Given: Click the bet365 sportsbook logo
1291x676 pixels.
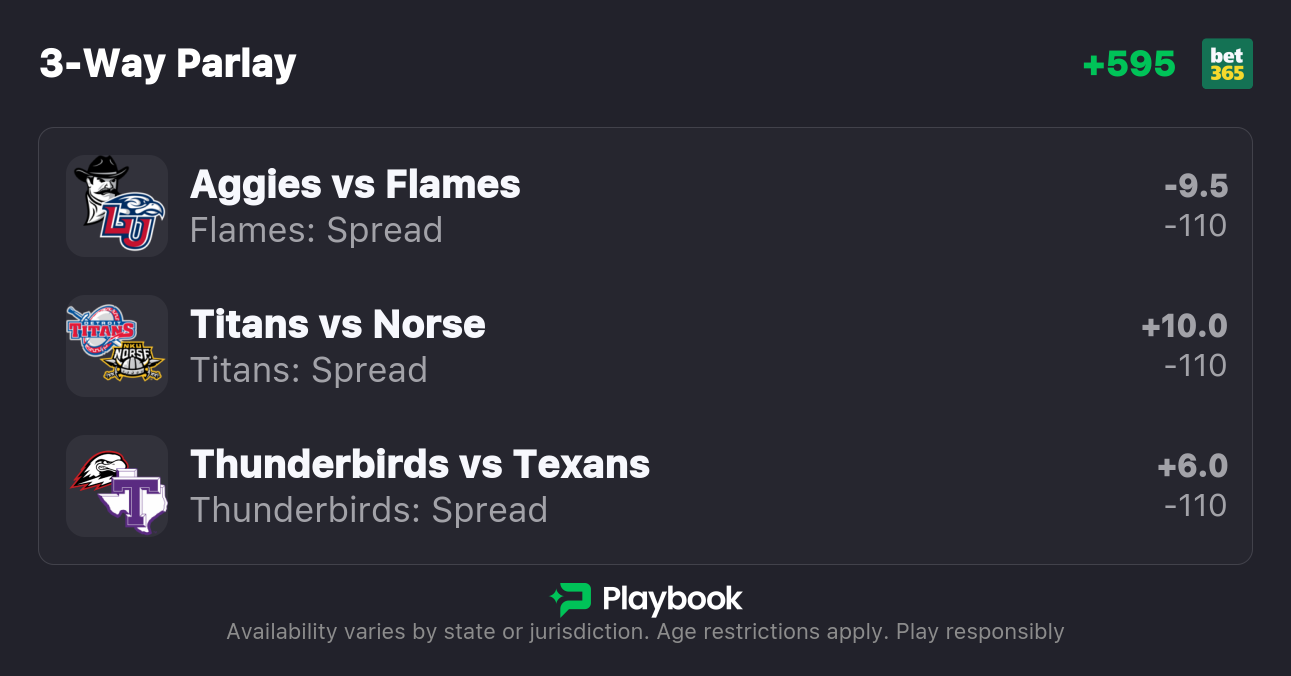Looking at the screenshot, I should [x=1227, y=64].
